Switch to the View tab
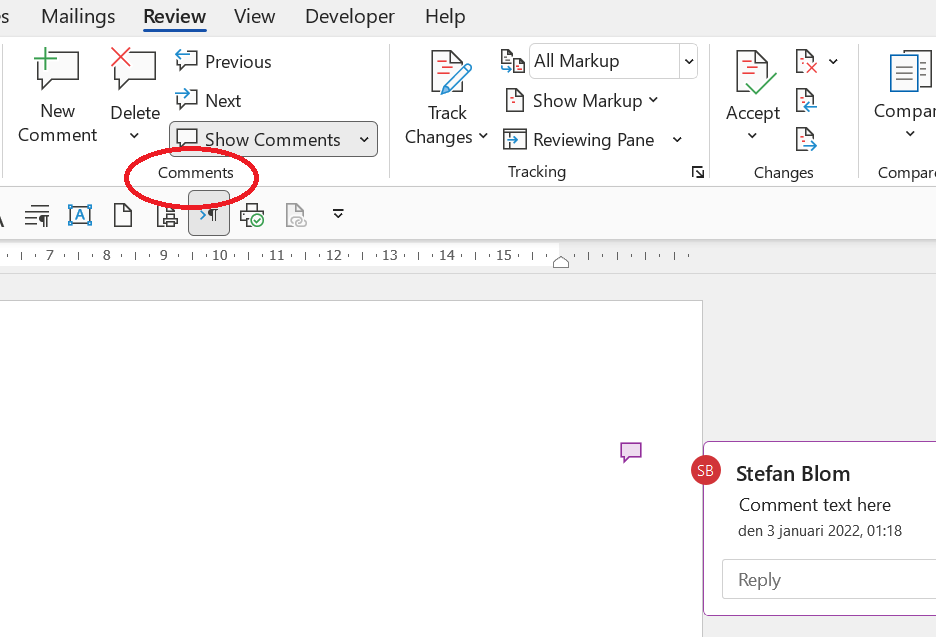 click(x=254, y=16)
